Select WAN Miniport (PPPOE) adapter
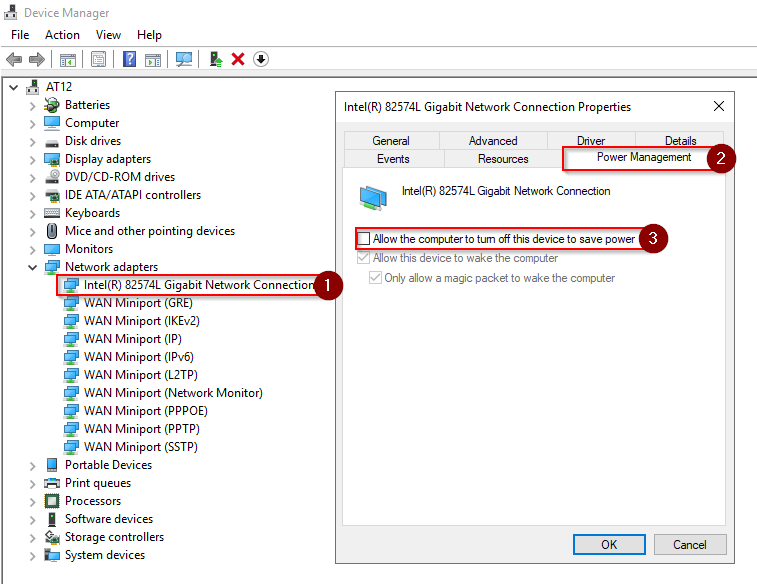The image size is (757, 584). 146,411
